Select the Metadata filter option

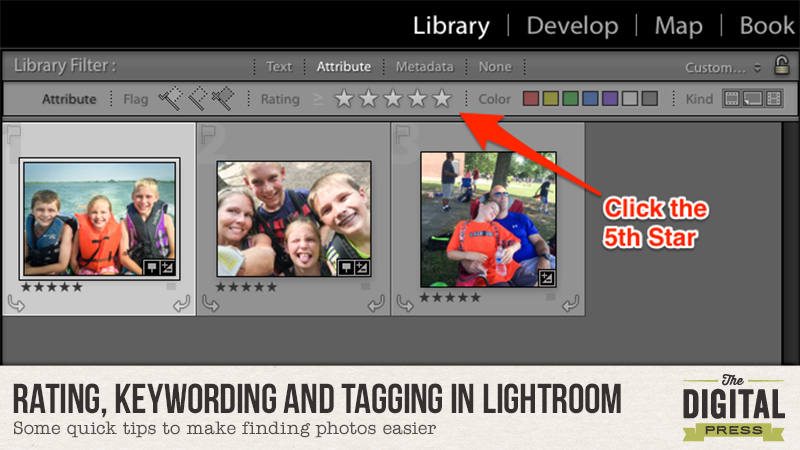(424, 66)
